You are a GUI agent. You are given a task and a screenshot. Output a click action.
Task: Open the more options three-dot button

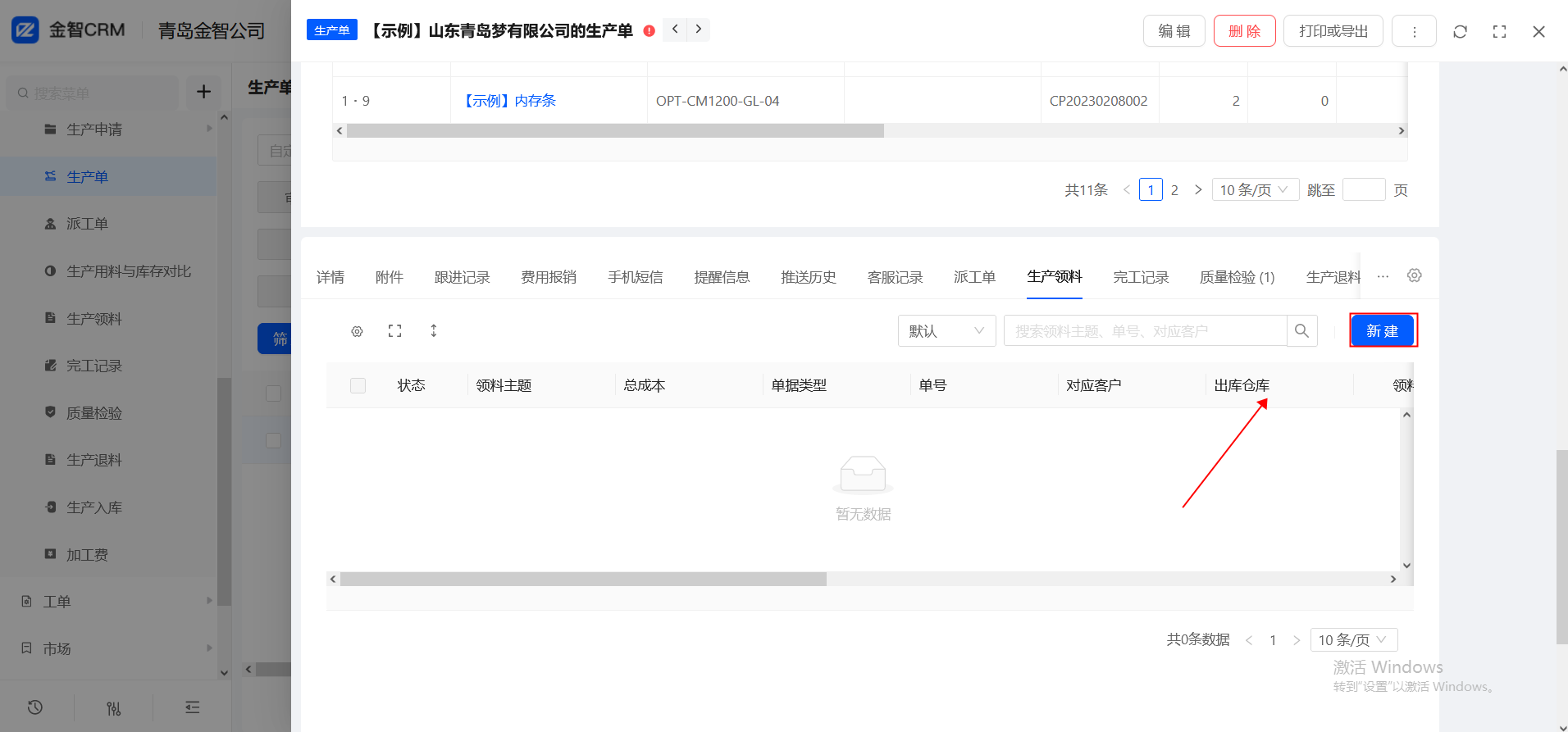click(1414, 31)
